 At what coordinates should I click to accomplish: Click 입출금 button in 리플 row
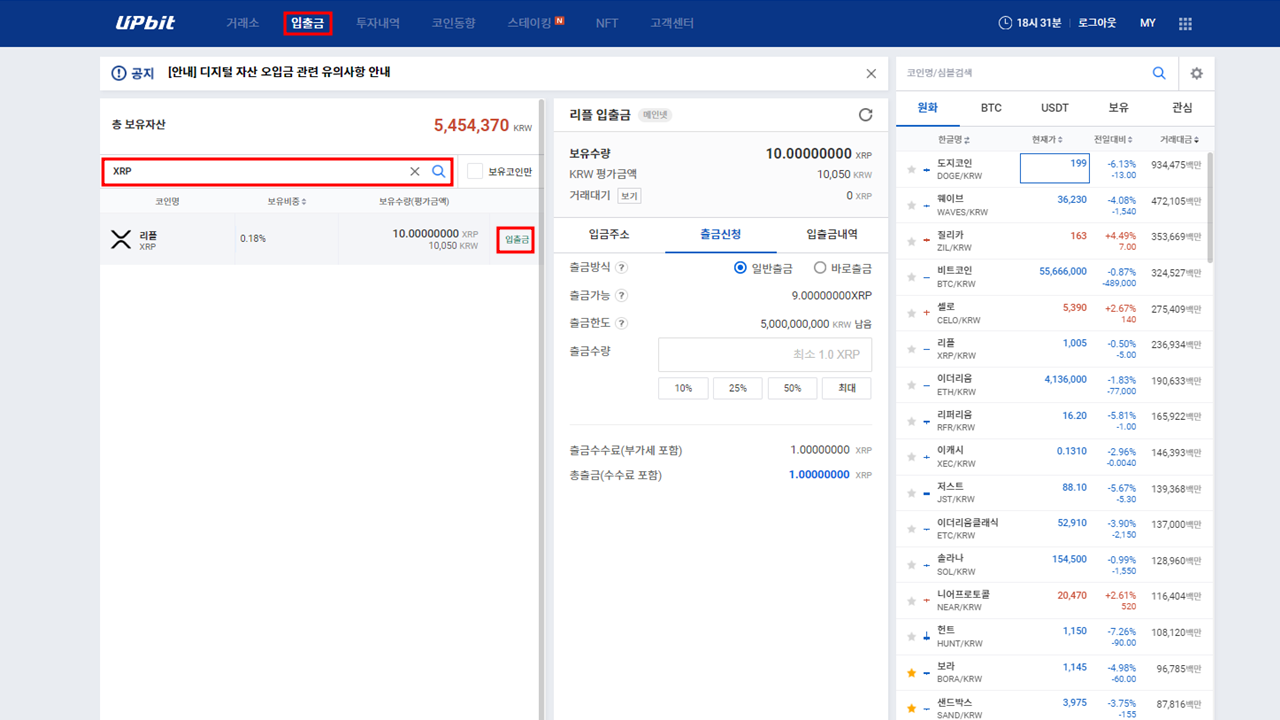(x=516, y=240)
